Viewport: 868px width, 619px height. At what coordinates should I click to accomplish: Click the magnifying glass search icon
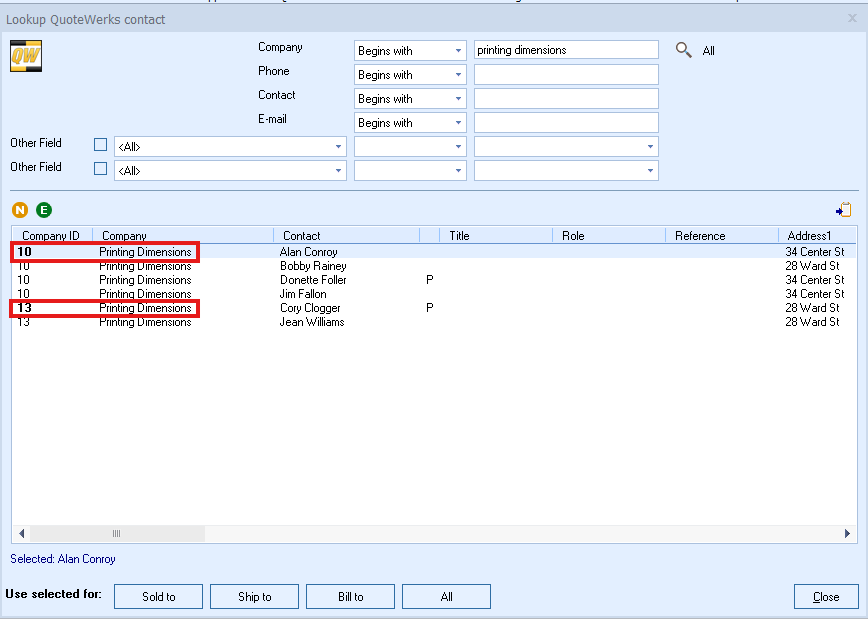click(684, 50)
